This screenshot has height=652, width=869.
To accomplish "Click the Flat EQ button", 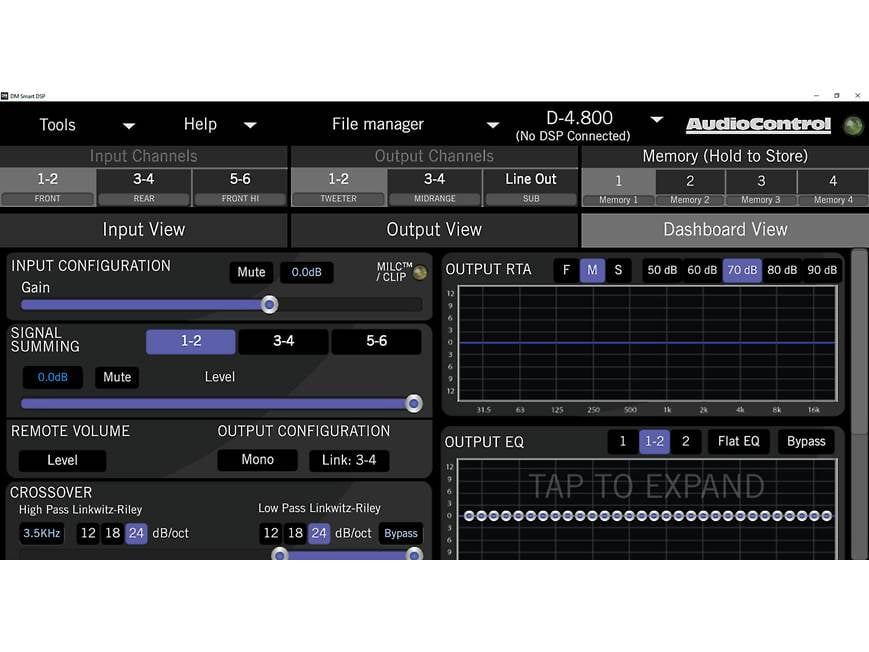I will point(739,442).
